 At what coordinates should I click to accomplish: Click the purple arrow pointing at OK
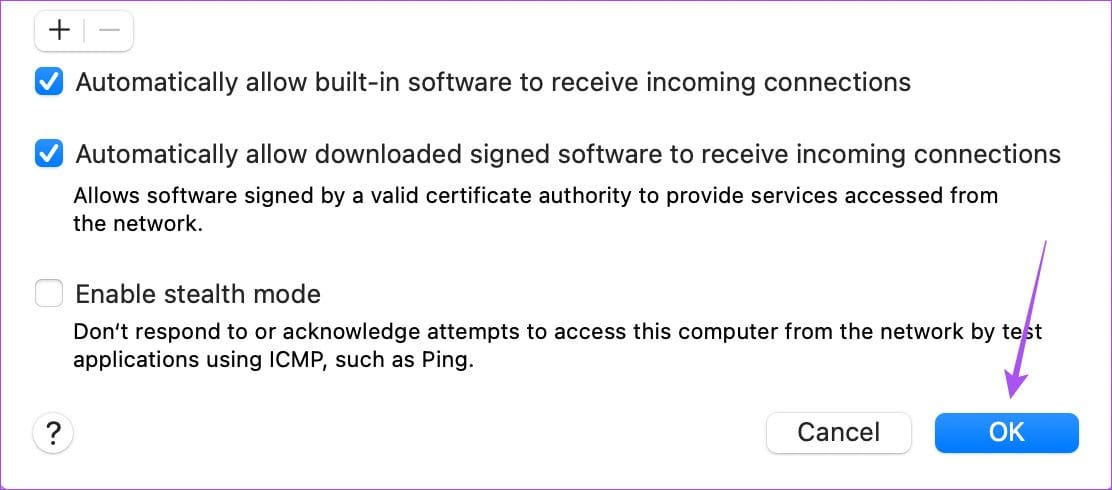tap(1026, 321)
